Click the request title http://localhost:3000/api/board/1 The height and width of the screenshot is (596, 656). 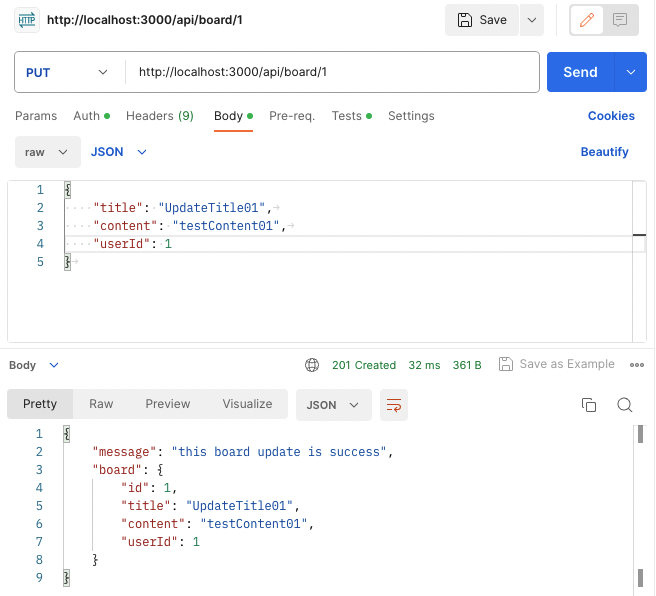click(x=145, y=20)
